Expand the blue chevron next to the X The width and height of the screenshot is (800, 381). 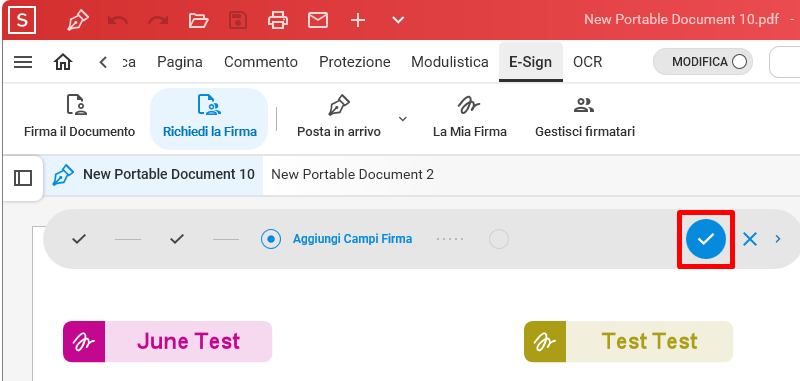(x=778, y=239)
